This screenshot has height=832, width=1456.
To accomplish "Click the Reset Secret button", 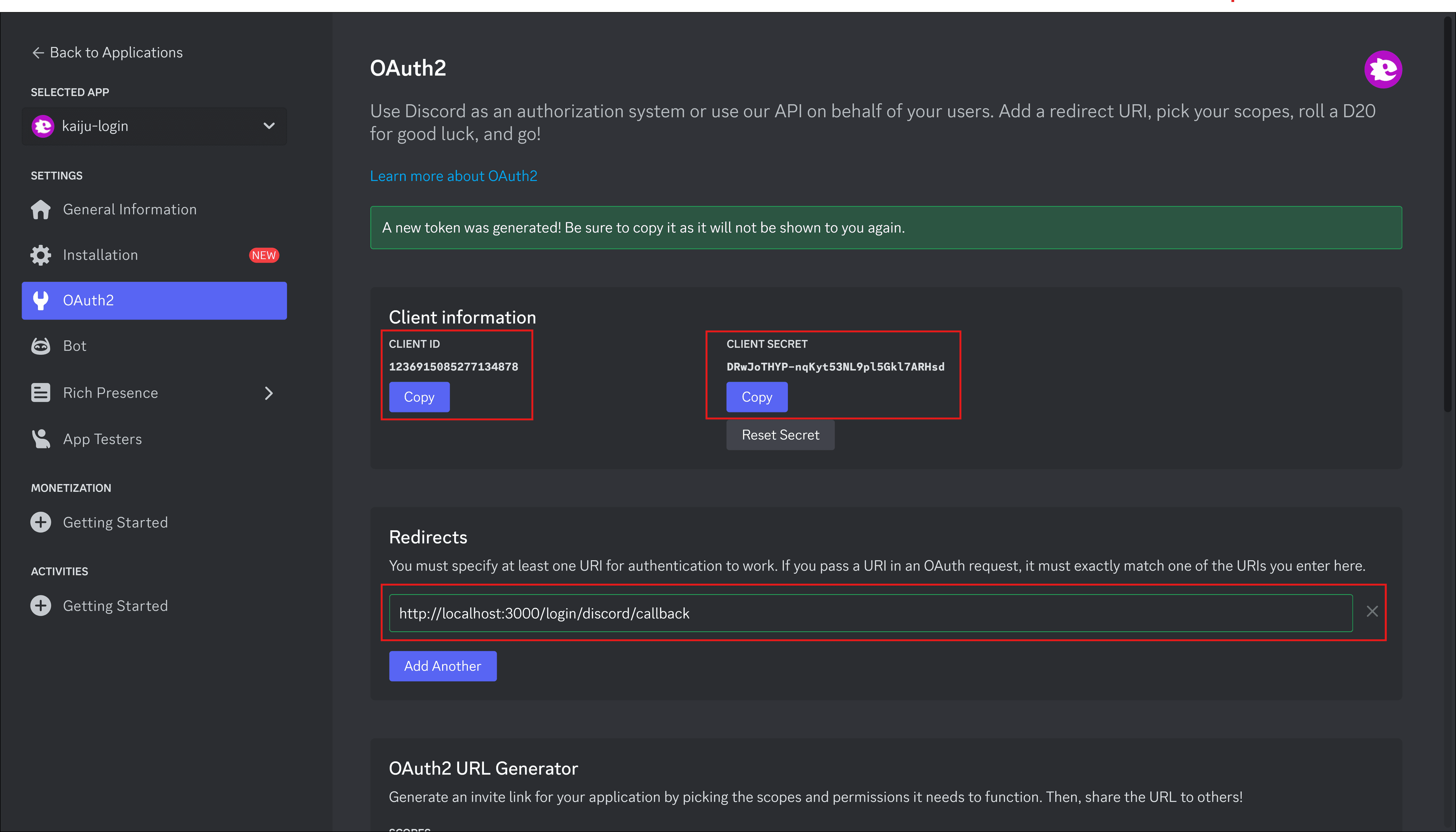I will (x=780, y=436).
